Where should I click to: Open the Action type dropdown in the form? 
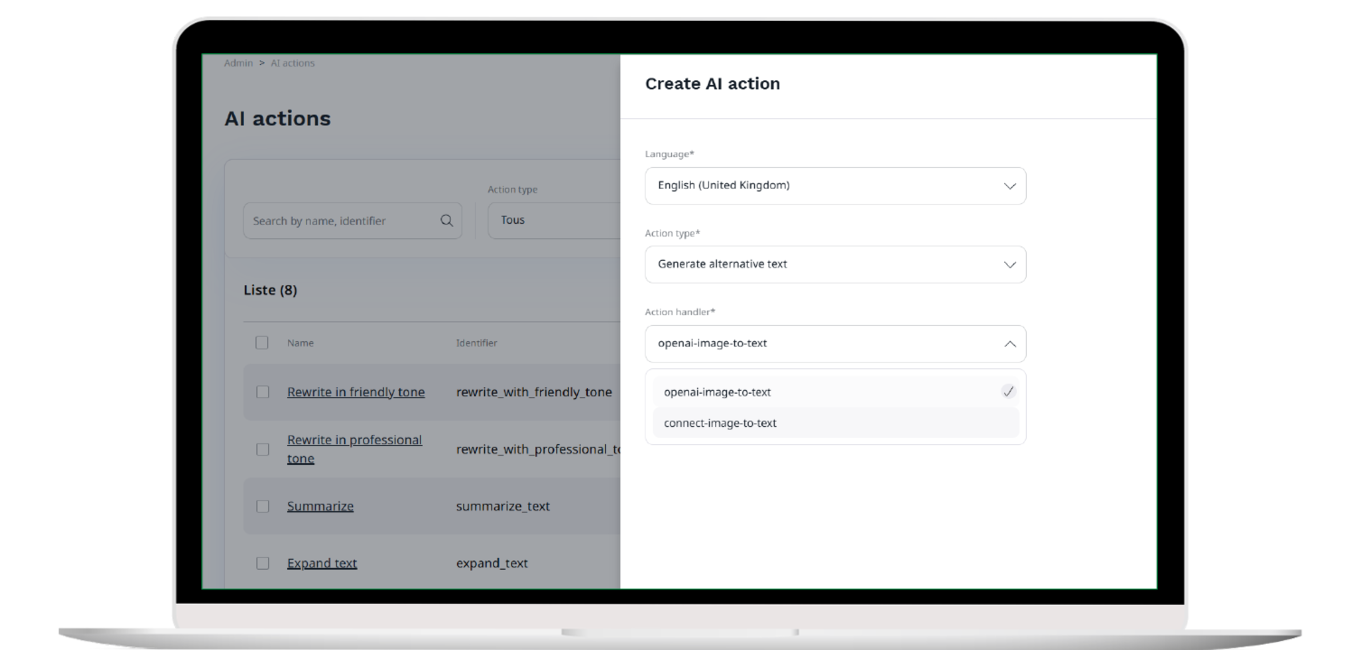[835, 265]
